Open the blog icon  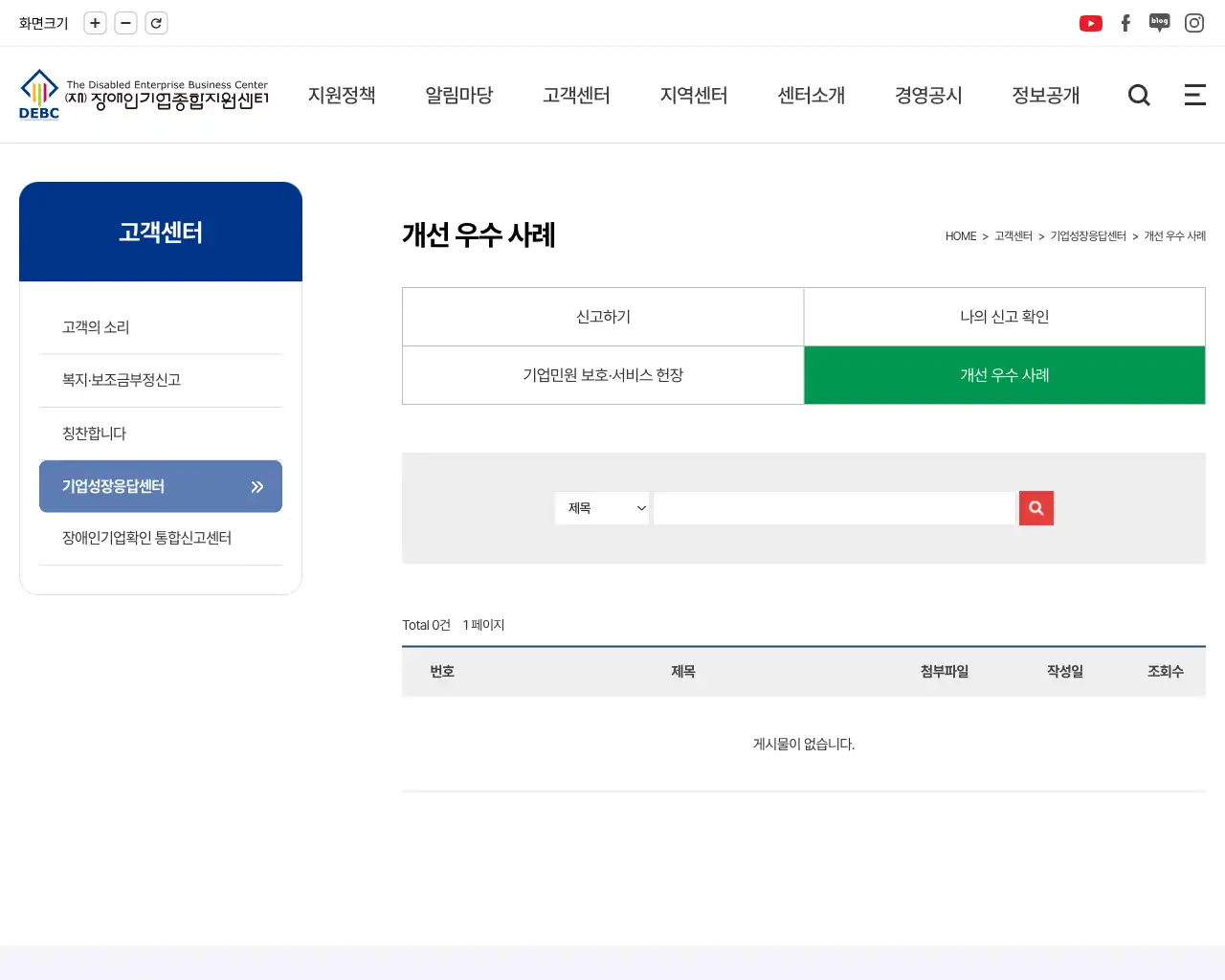(1160, 23)
